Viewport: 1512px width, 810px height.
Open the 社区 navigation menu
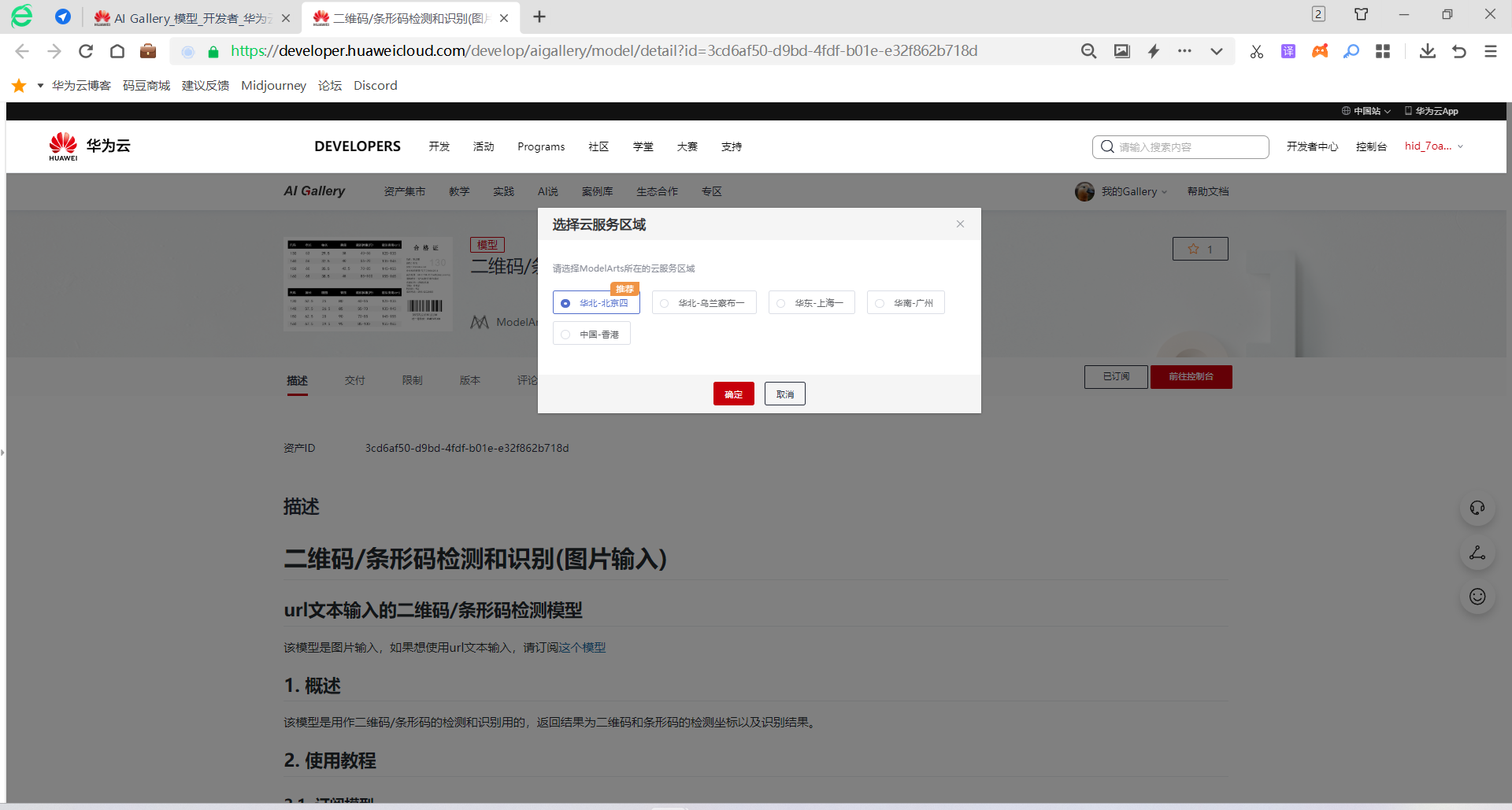598,146
